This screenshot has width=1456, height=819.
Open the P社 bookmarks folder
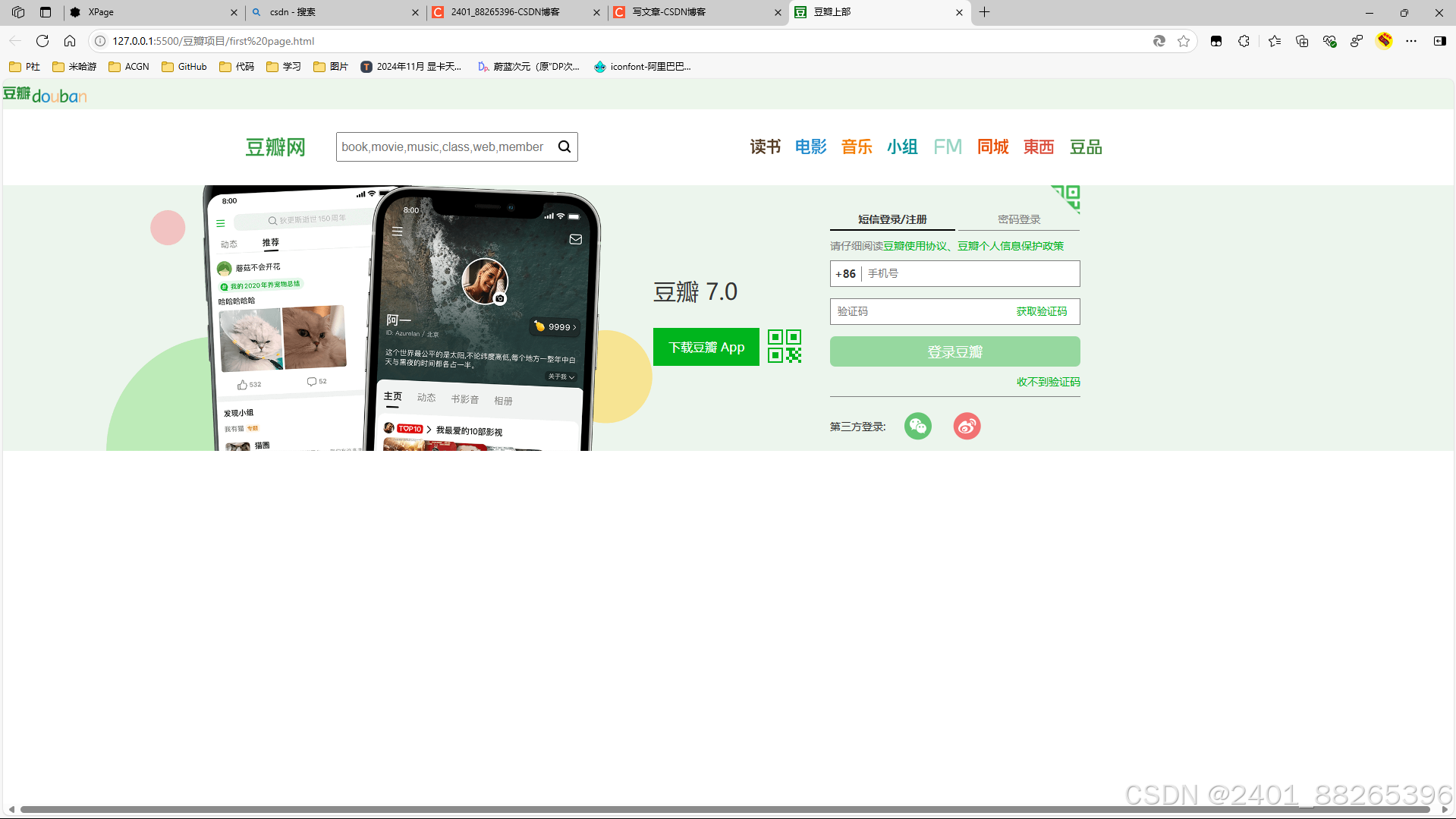click(x=24, y=67)
